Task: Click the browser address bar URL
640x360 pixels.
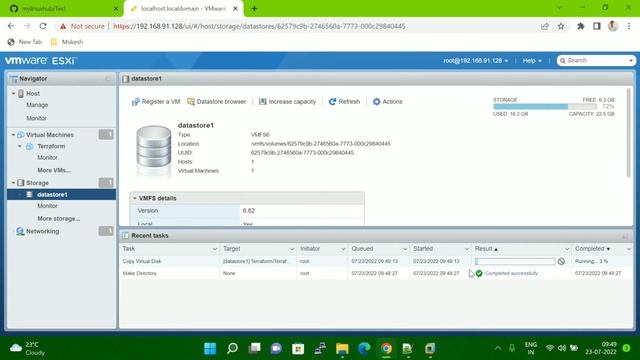Action: point(259,26)
